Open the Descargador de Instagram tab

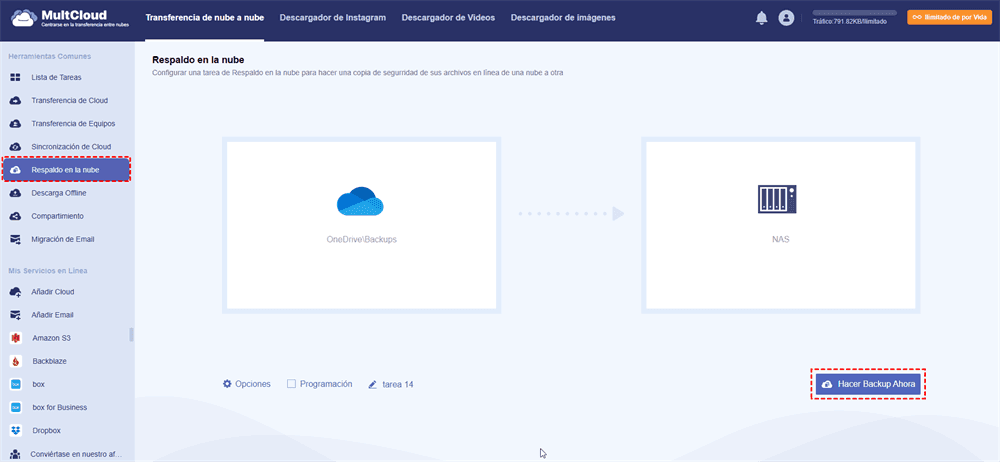pos(333,18)
